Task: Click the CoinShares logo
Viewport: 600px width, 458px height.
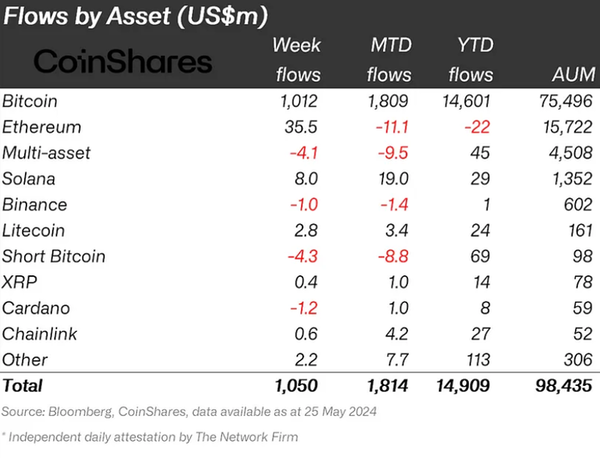Action: click(x=122, y=62)
